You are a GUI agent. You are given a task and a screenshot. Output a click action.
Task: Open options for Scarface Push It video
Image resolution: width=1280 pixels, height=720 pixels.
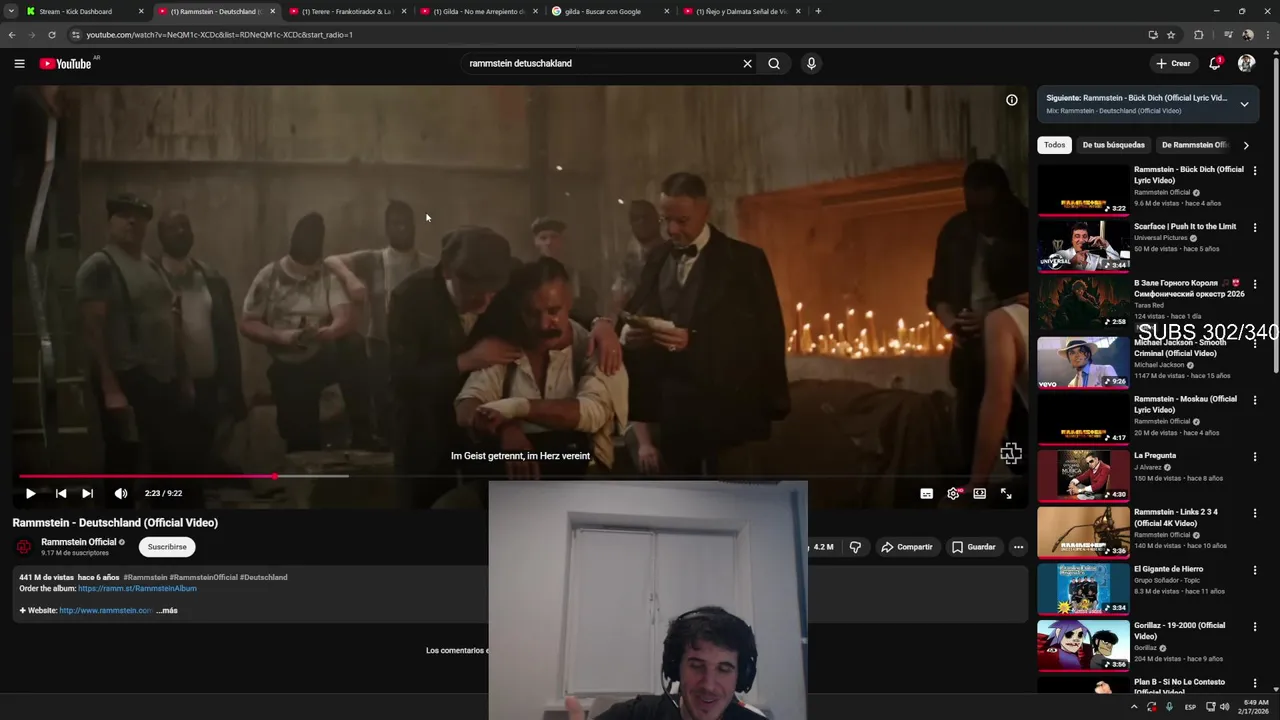click(1255, 228)
